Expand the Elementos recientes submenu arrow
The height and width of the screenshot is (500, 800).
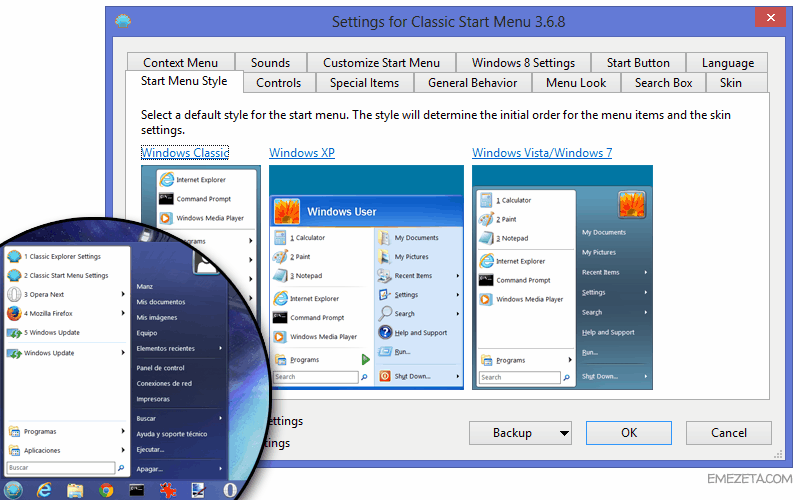tap(220, 348)
